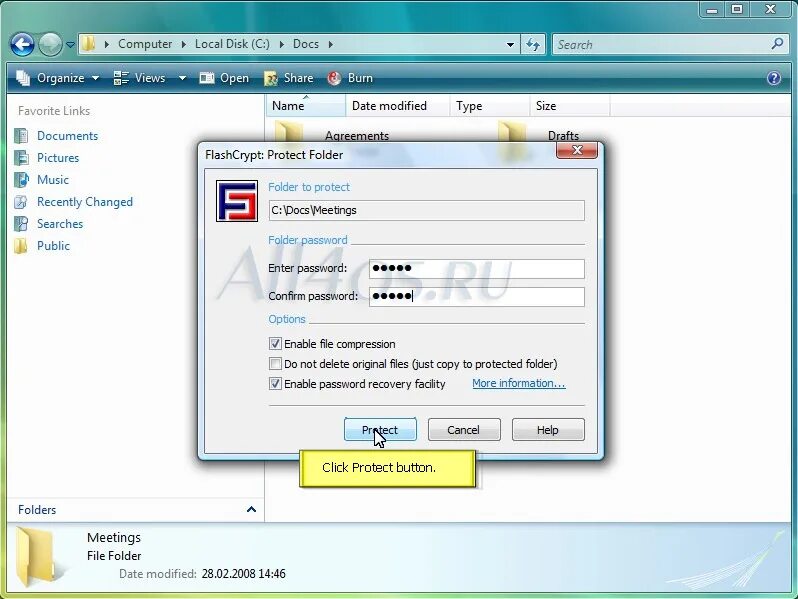Click the Meetings folder thumbnail in details pane
This screenshot has height=599, width=798.
pos(36,556)
